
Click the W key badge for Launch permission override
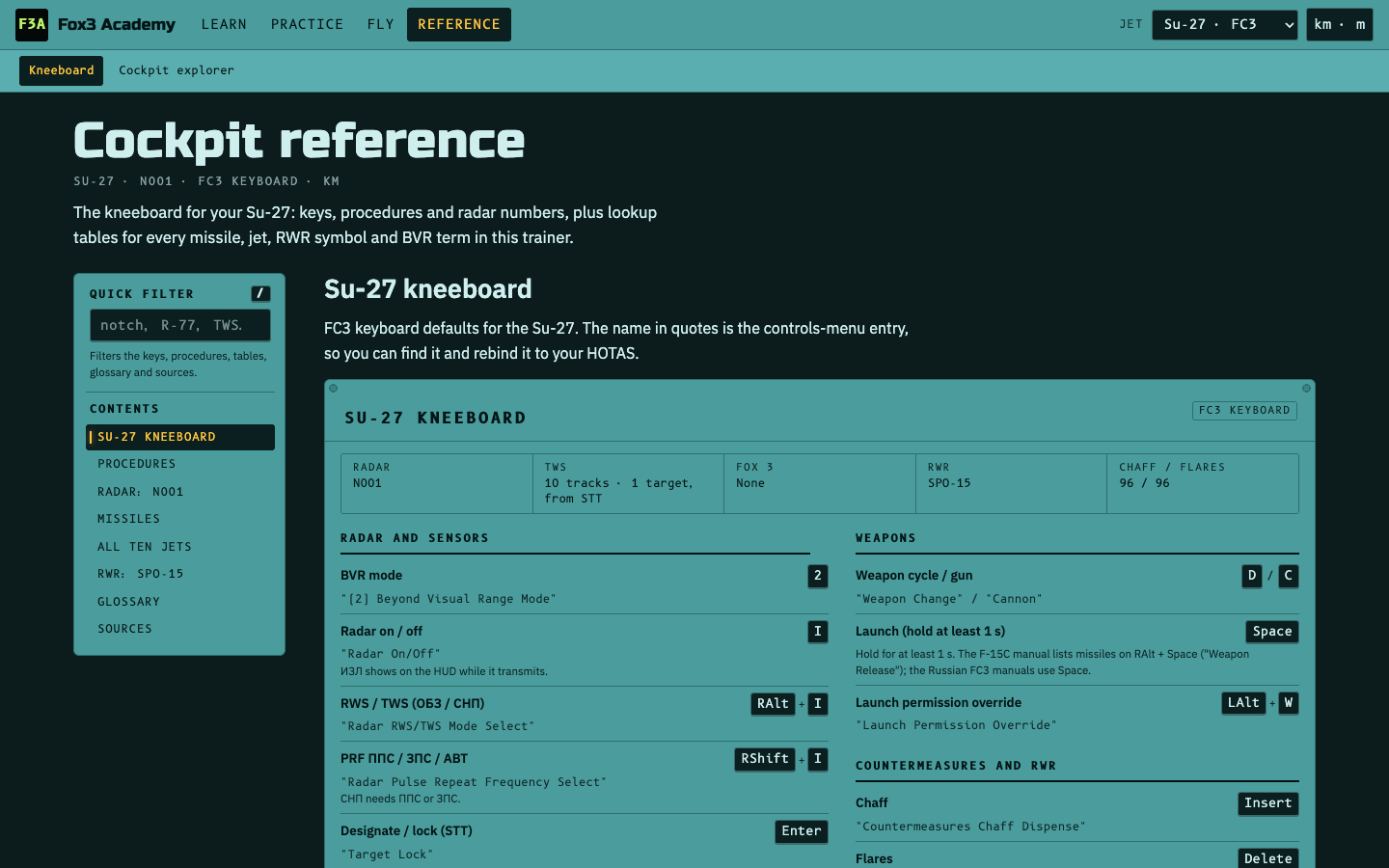(1289, 703)
